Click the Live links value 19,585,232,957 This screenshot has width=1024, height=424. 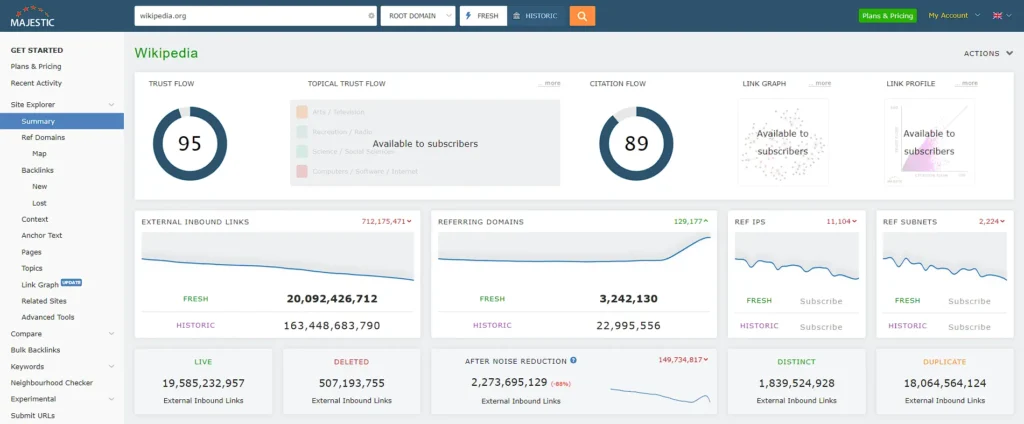tap(203, 383)
